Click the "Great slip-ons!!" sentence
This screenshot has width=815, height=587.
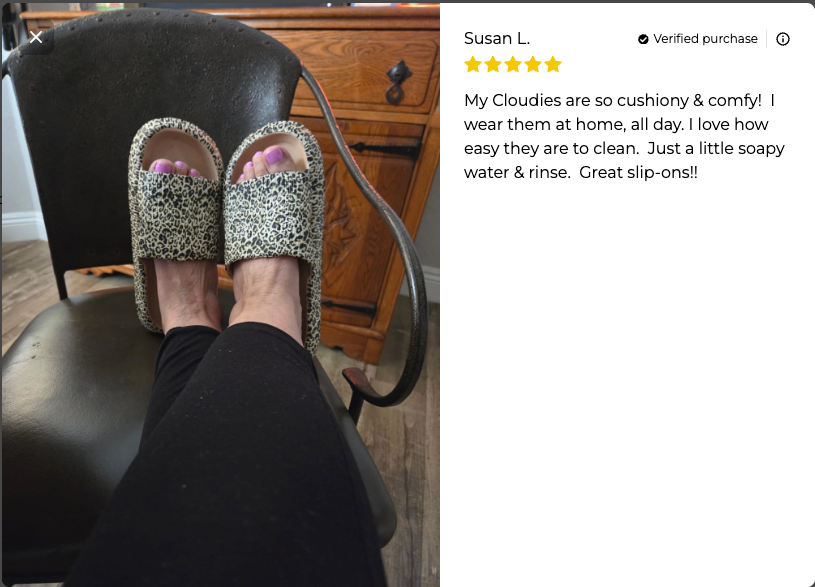[x=638, y=172]
